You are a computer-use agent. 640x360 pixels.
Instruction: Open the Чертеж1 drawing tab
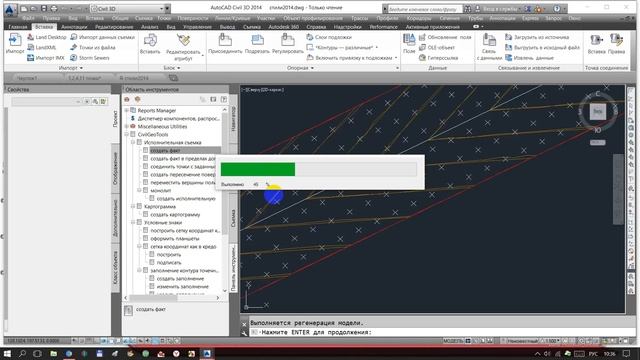[27, 78]
